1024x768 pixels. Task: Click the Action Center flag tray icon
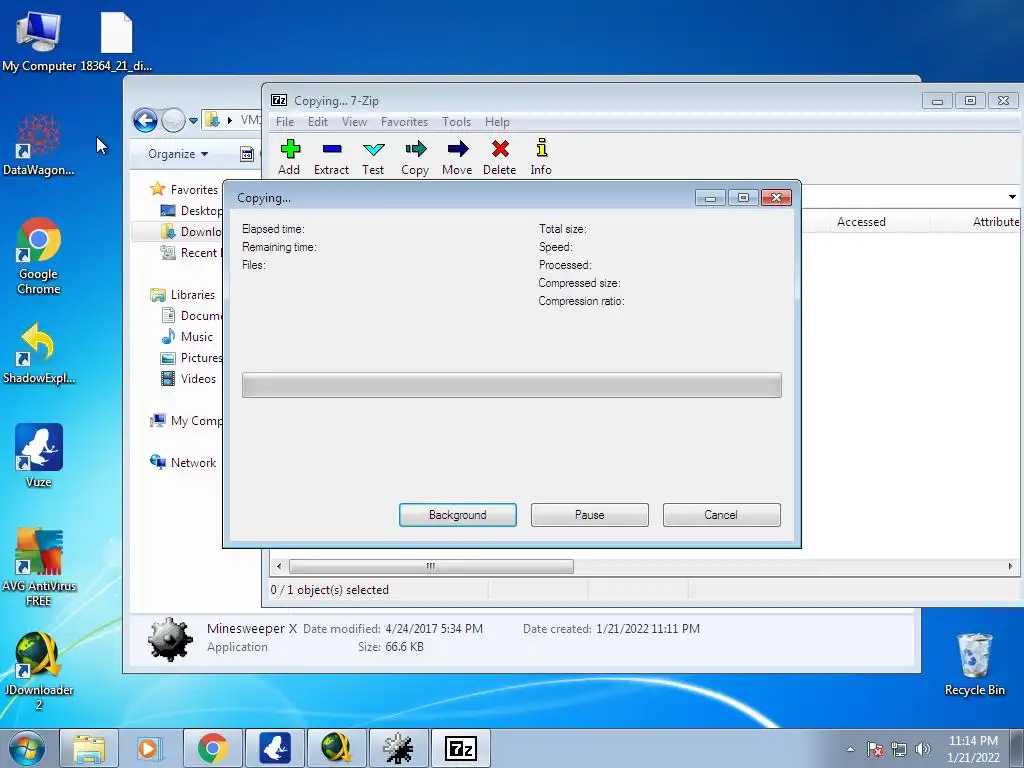coord(875,749)
